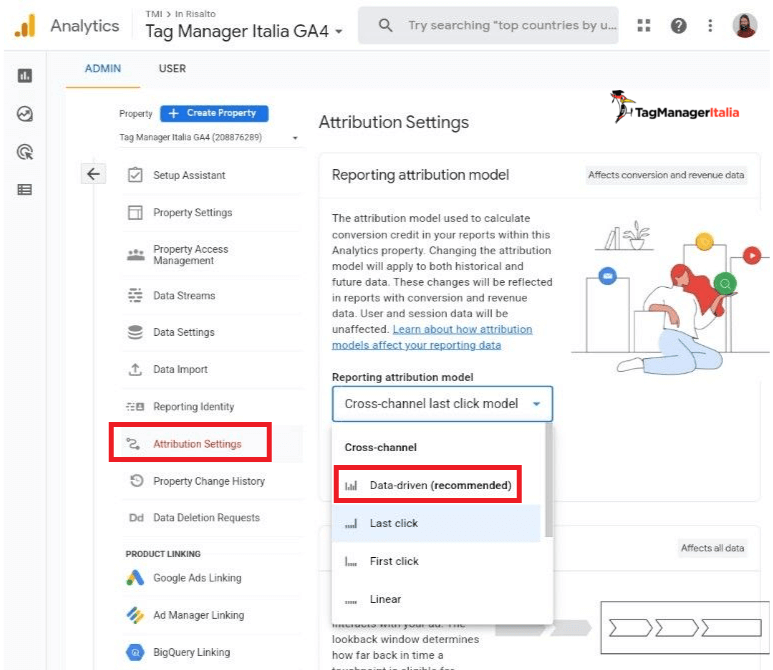Open BigQuery Linking

[x=191, y=652]
